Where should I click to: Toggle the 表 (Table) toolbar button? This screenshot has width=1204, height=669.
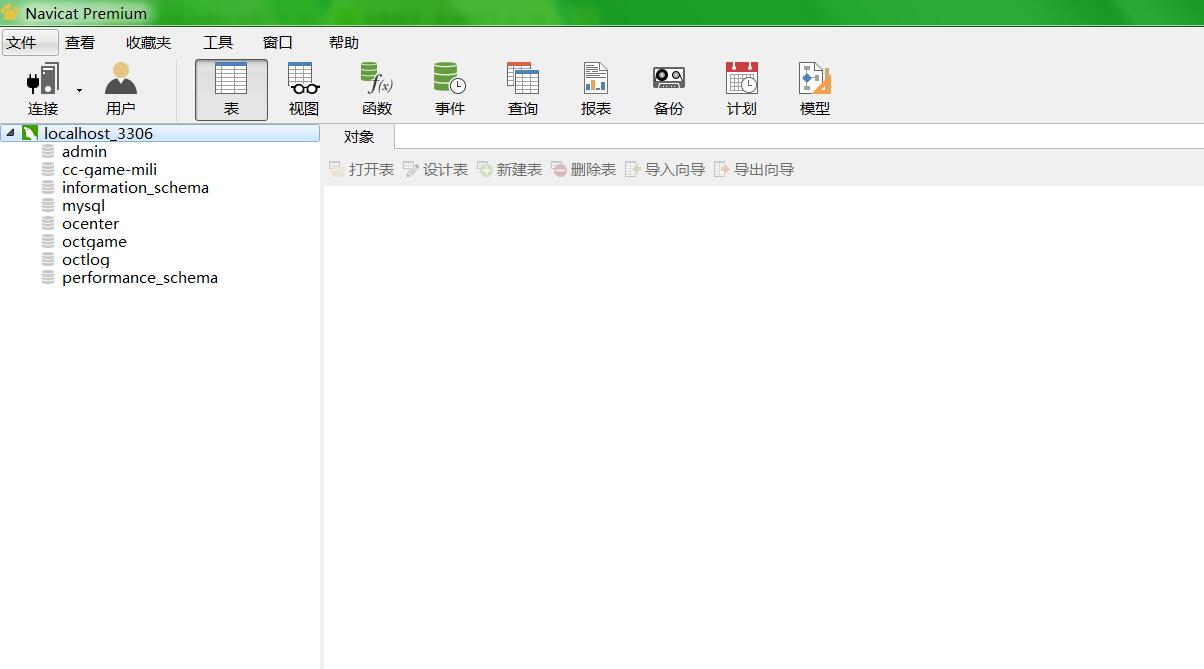click(231, 89)
